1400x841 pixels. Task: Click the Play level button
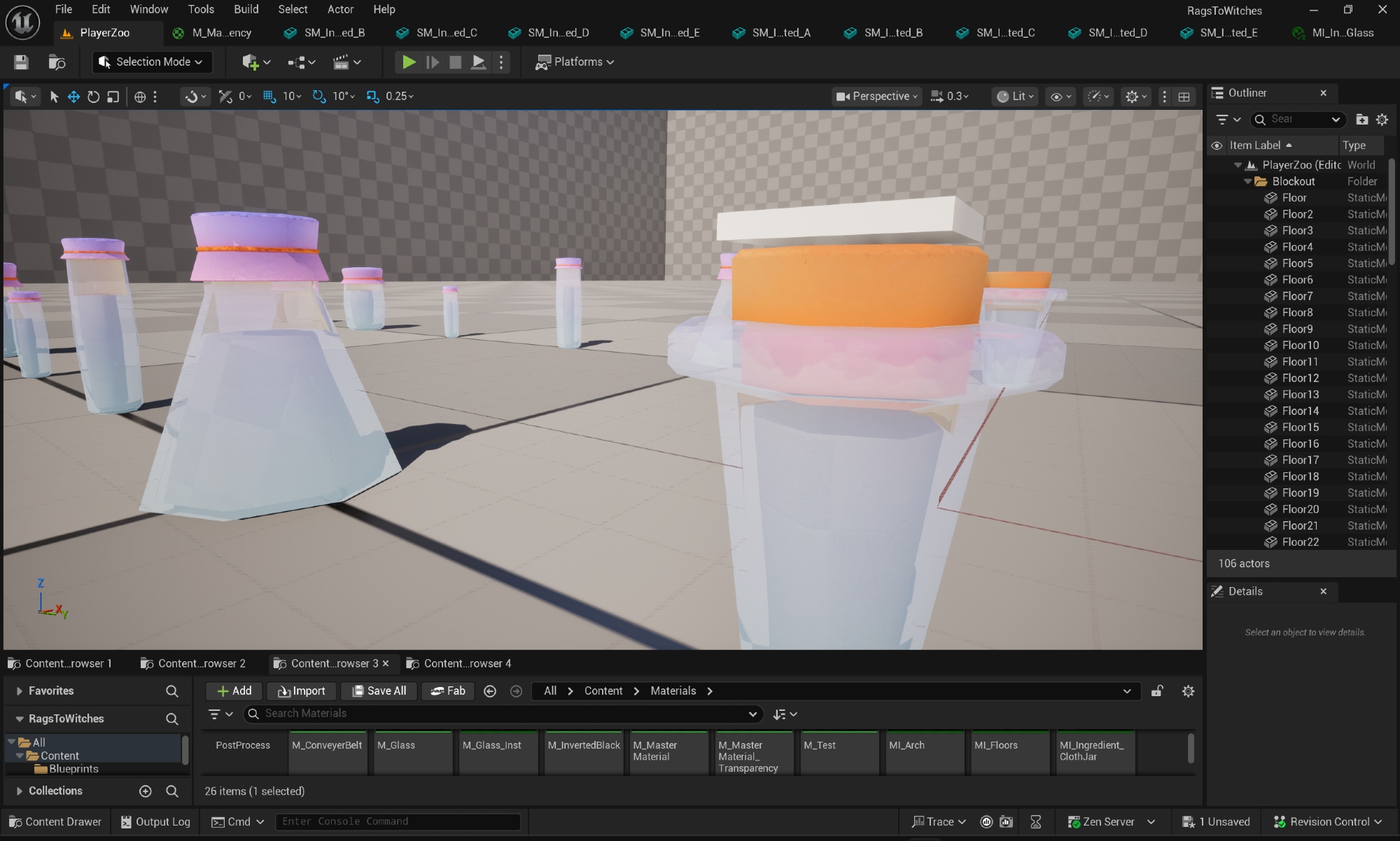[x=409, y=62]
